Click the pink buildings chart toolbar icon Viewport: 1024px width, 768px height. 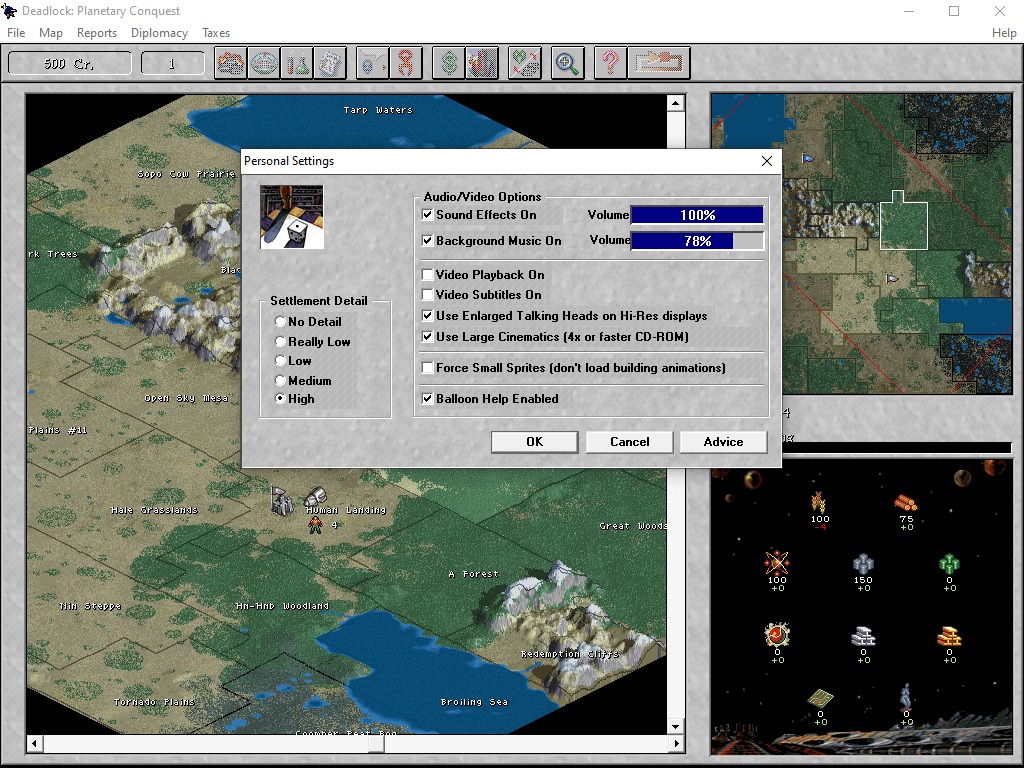(x=482, y=63)
